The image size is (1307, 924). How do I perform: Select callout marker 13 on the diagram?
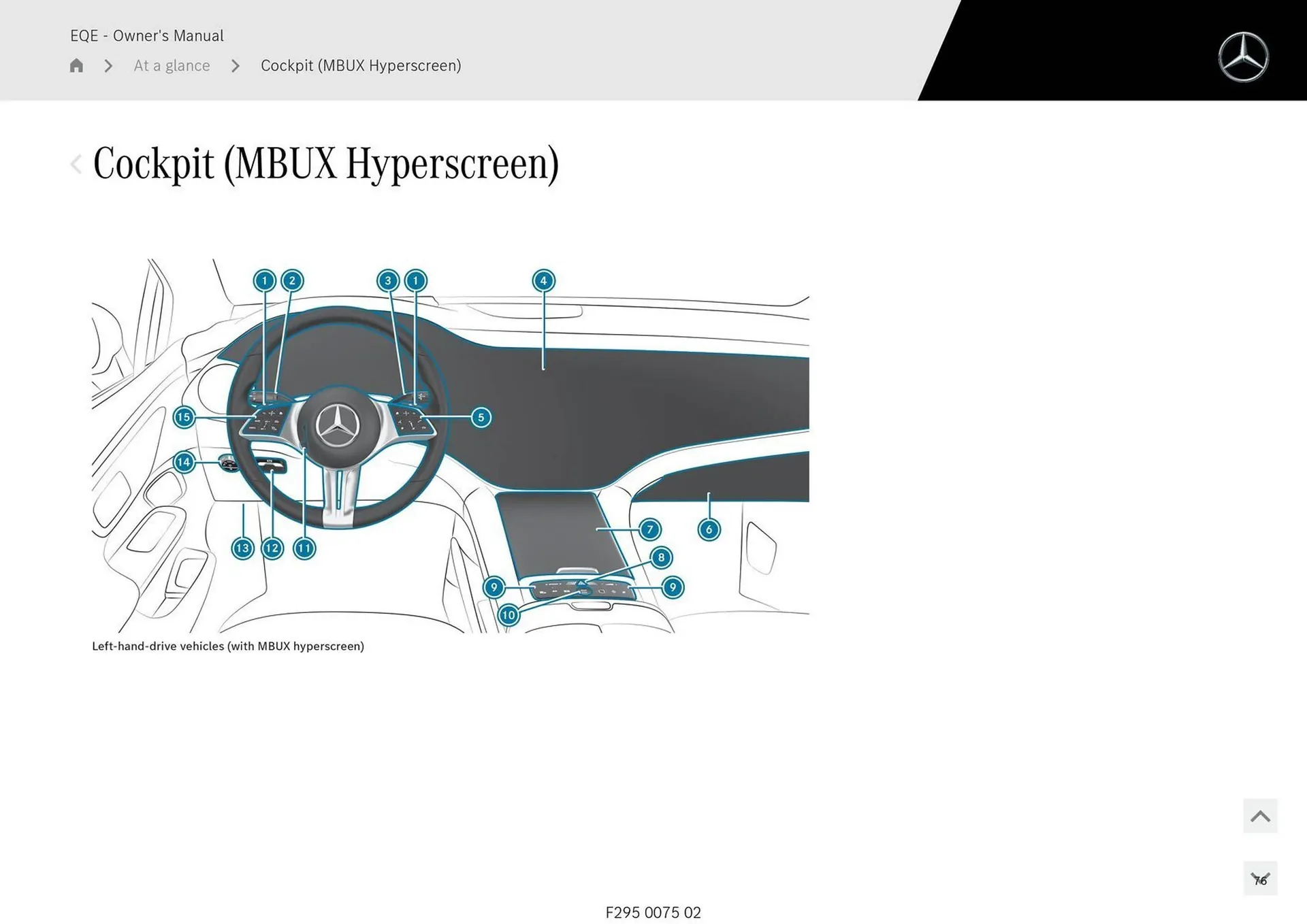tap(243, 548)
